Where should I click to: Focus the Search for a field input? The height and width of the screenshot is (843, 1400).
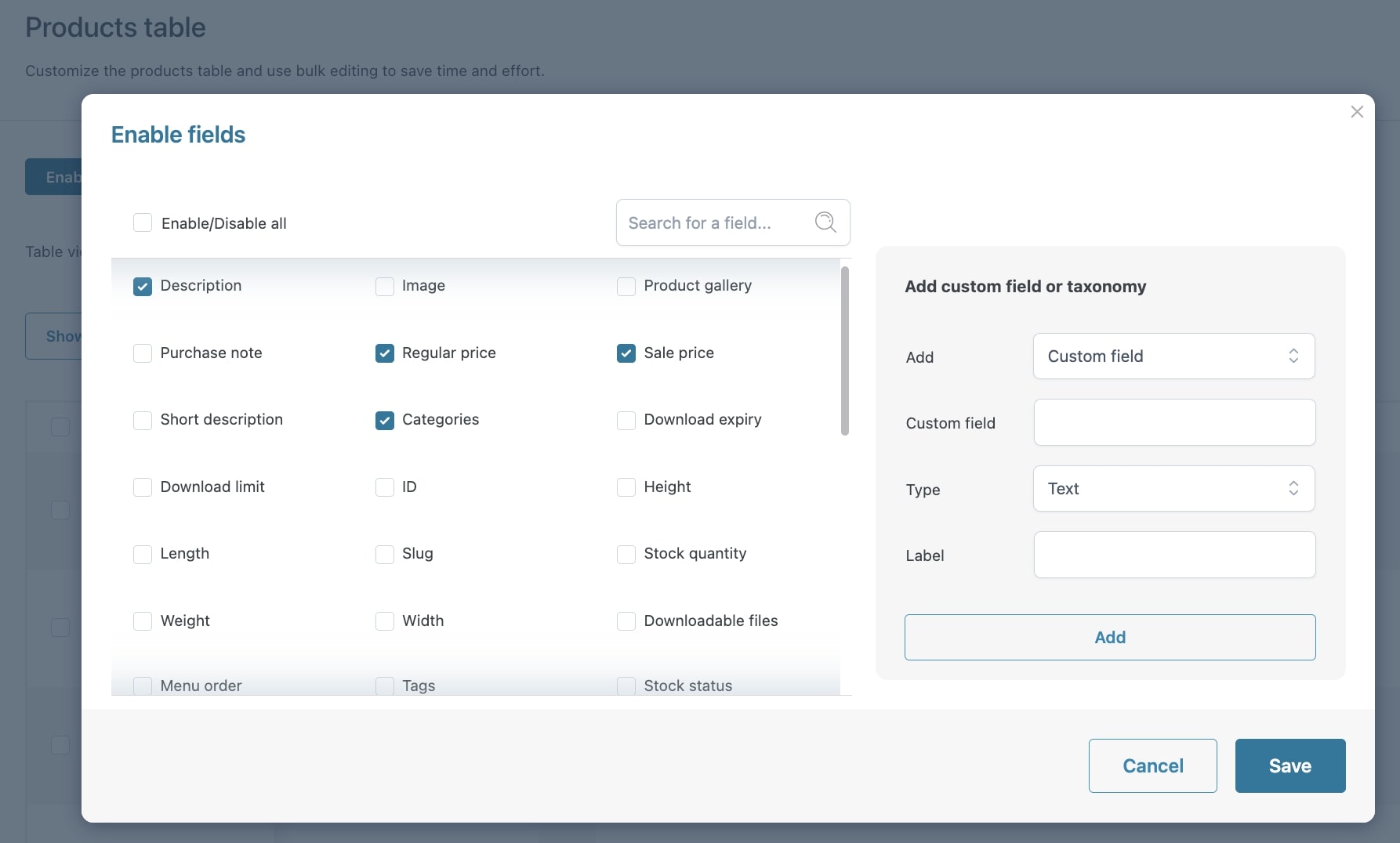733,223
